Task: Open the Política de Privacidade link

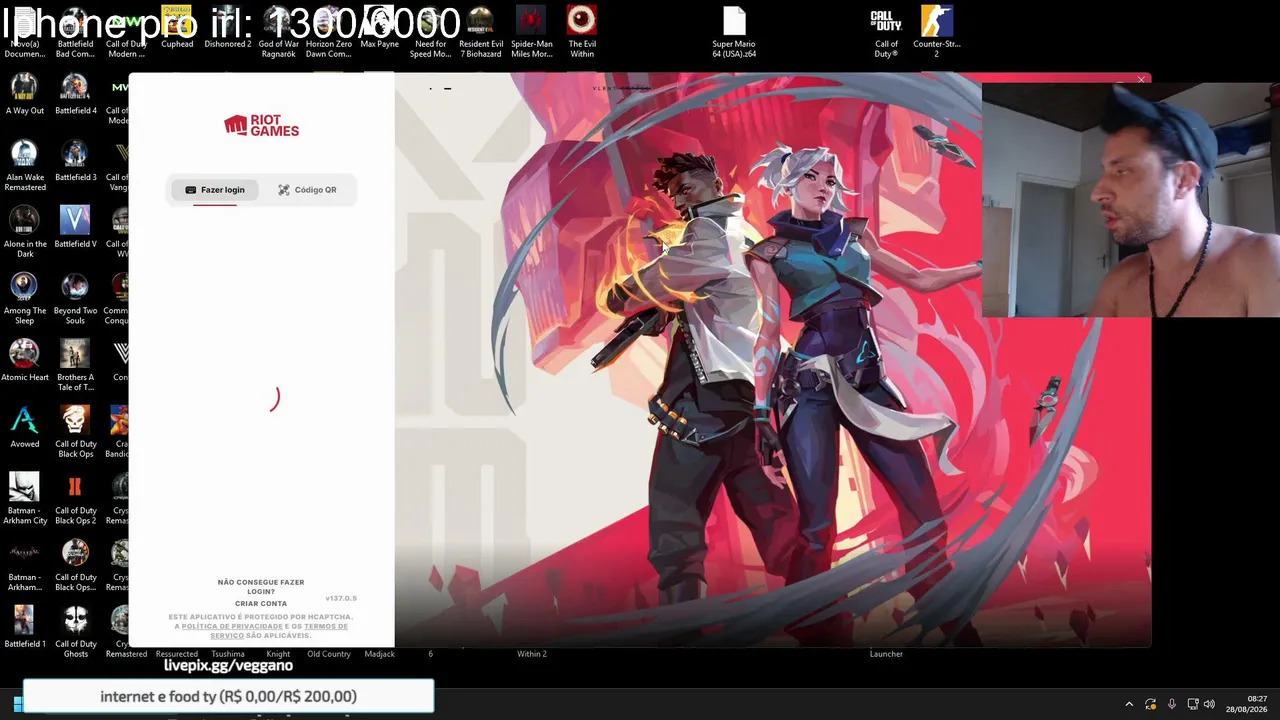Action: click(x=232, y=626)
